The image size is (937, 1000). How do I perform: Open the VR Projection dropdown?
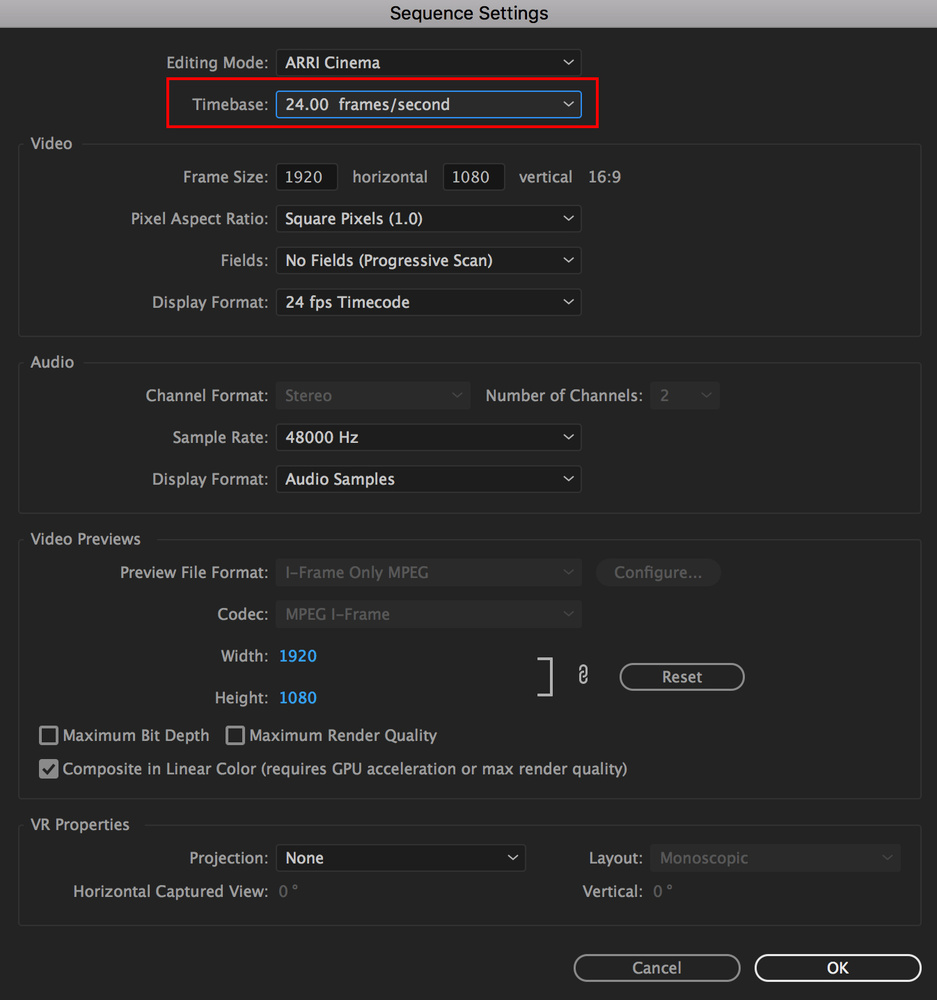(400, 859)
